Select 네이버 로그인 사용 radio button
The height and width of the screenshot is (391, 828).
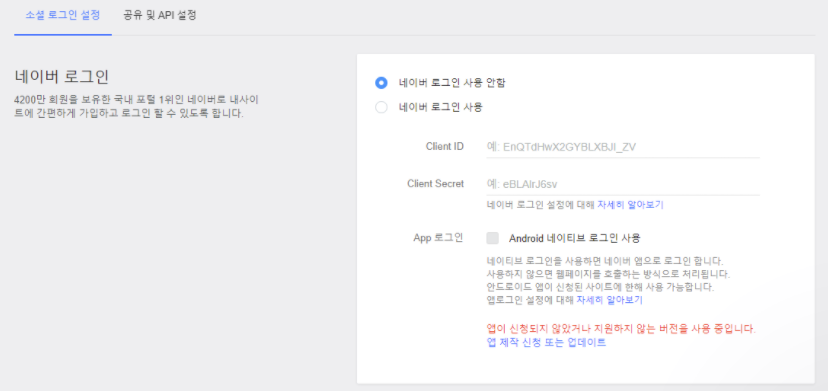coord(381,107)
